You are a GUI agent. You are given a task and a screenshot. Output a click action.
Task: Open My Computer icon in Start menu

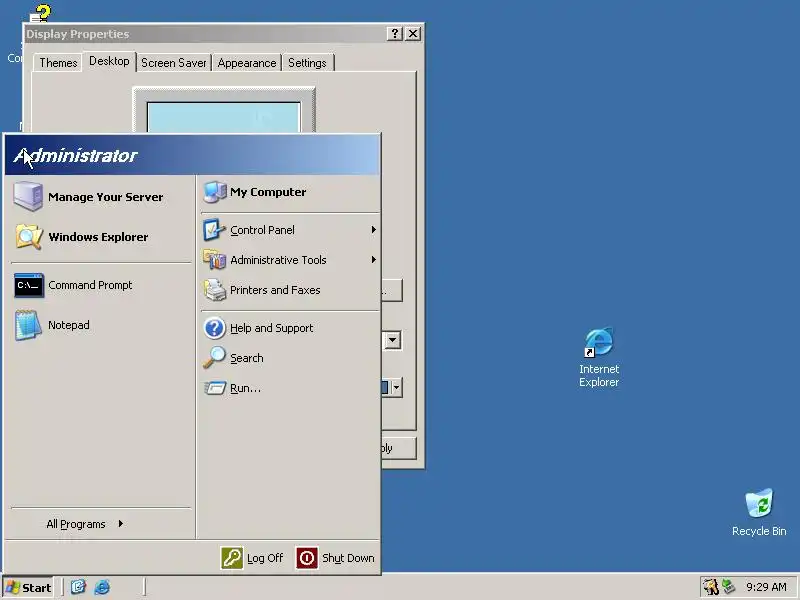click(215, 192)
